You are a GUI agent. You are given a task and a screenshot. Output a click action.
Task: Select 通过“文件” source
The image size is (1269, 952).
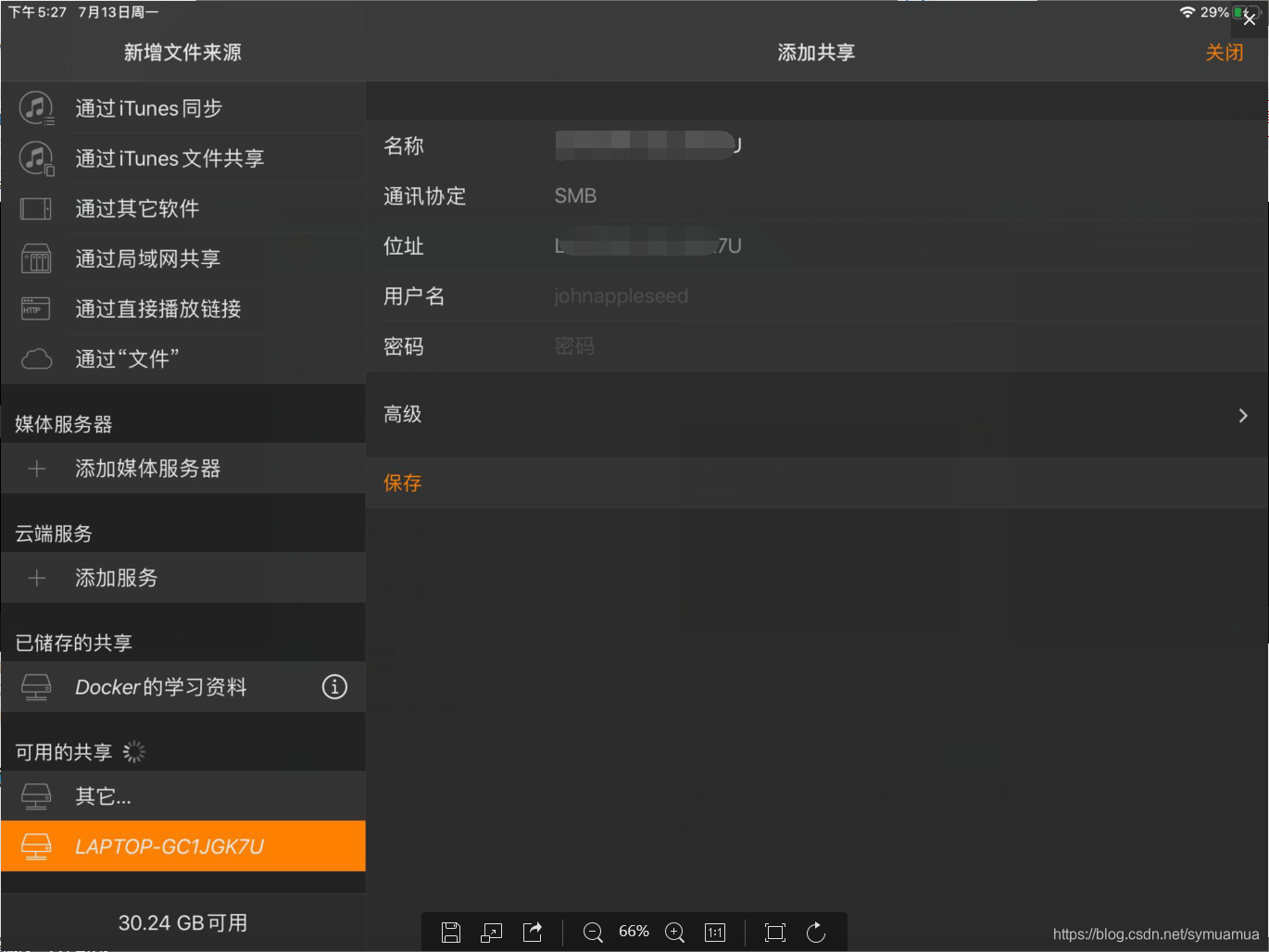point(183,358)
